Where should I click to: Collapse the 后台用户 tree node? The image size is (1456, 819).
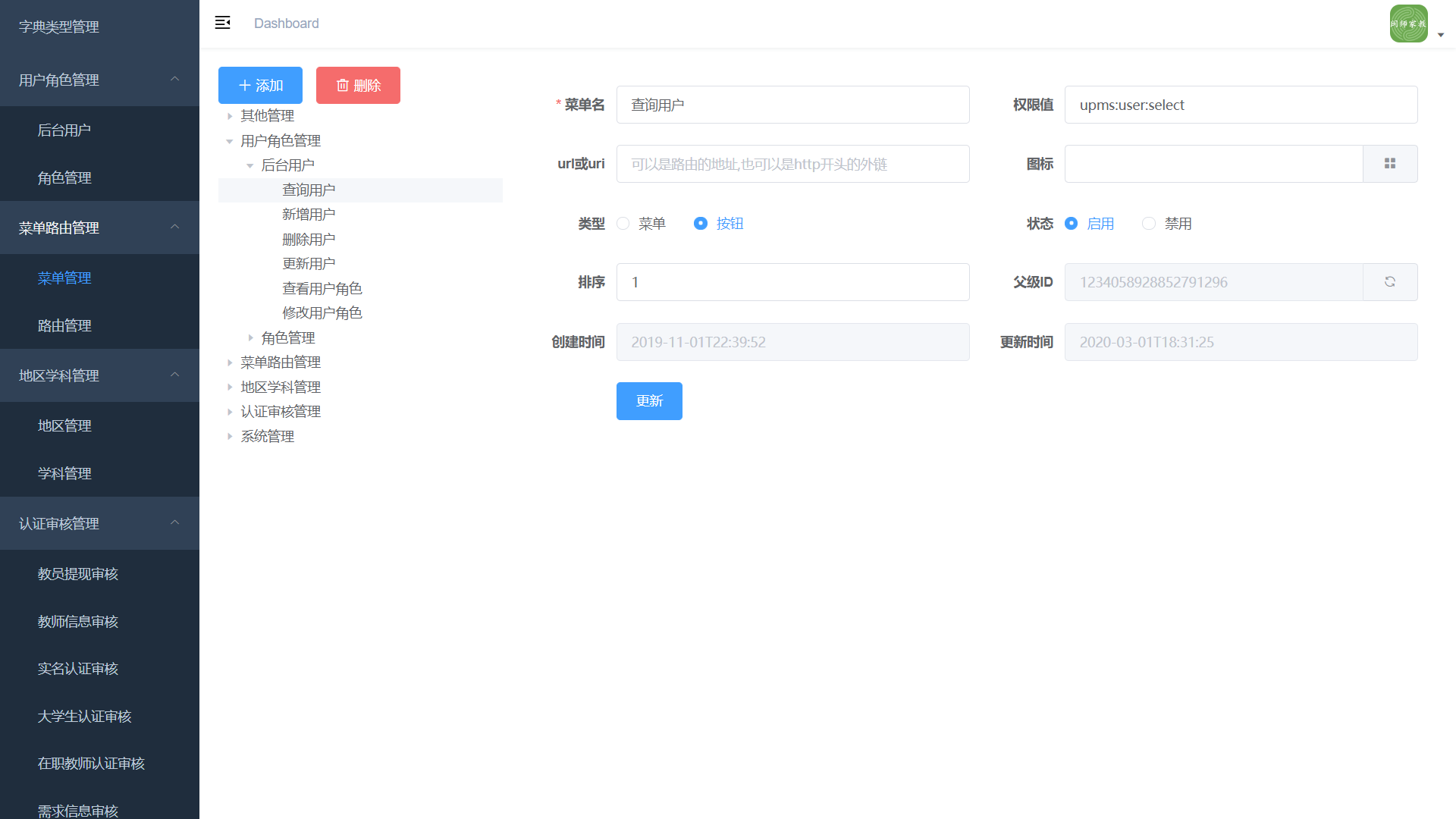[x=250, y=165]
